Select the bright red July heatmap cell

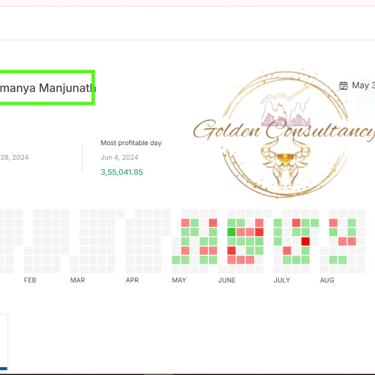tap(305, 241)
